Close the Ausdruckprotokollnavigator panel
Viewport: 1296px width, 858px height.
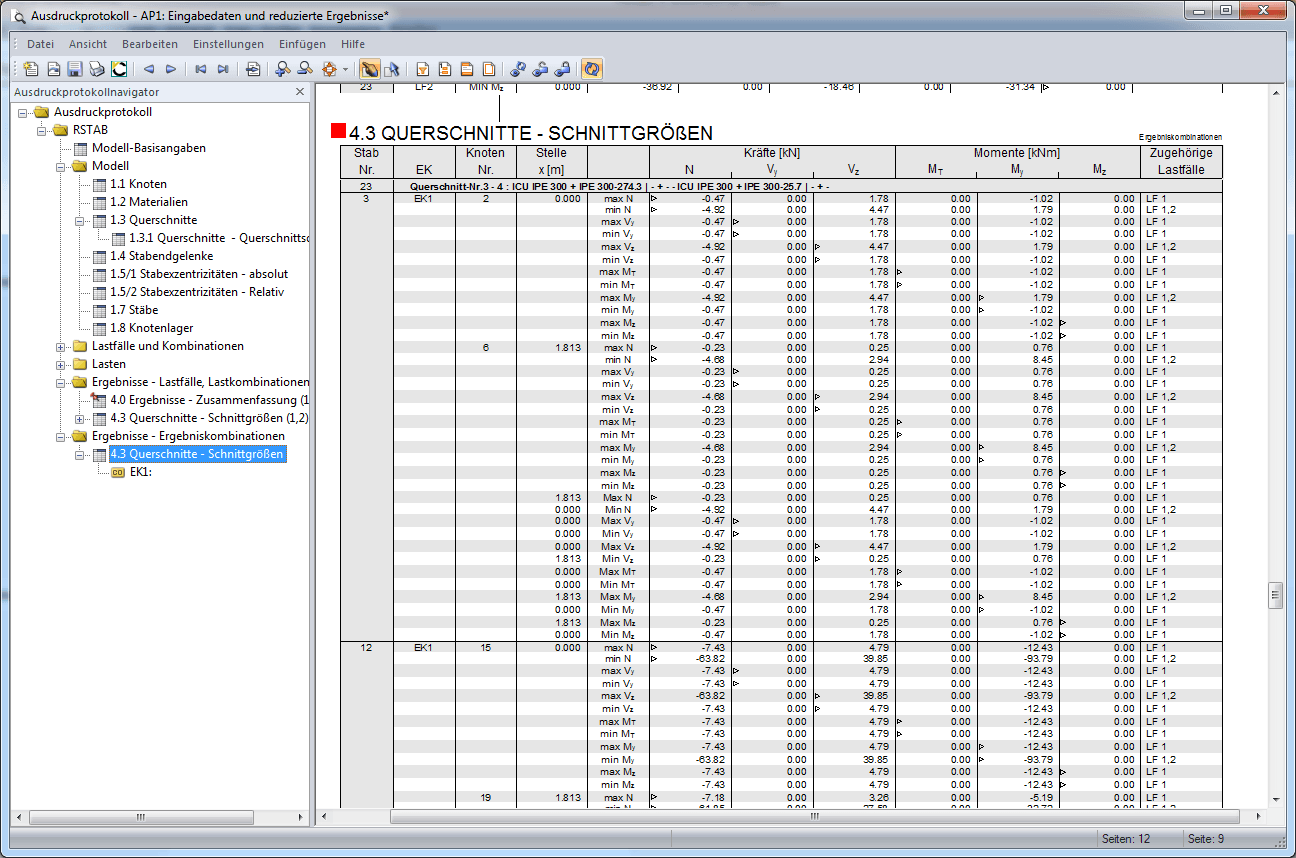point(299,92)
